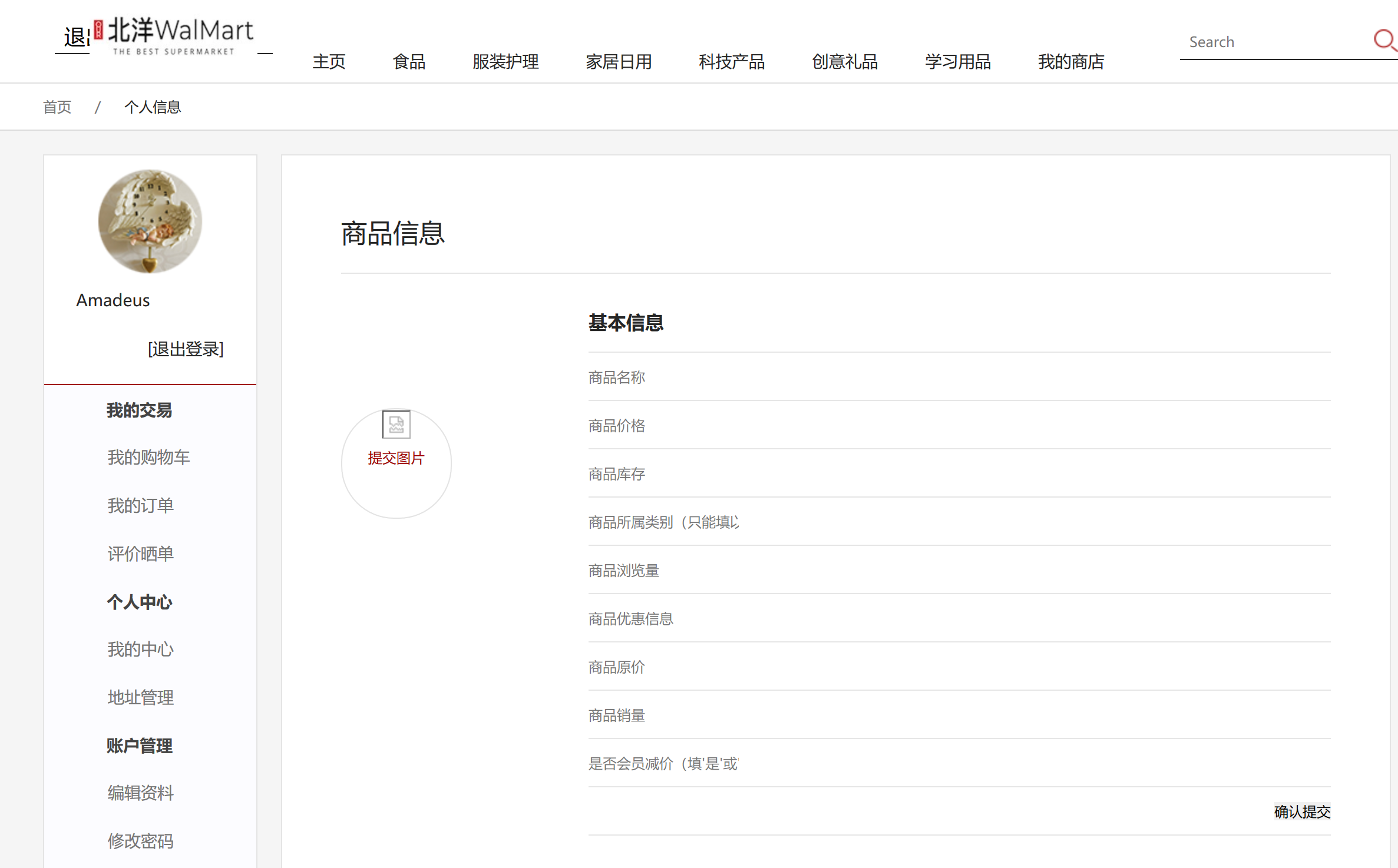
Task: Click the 首页 breadcrumb link
Action: click(x=57, y=107)
